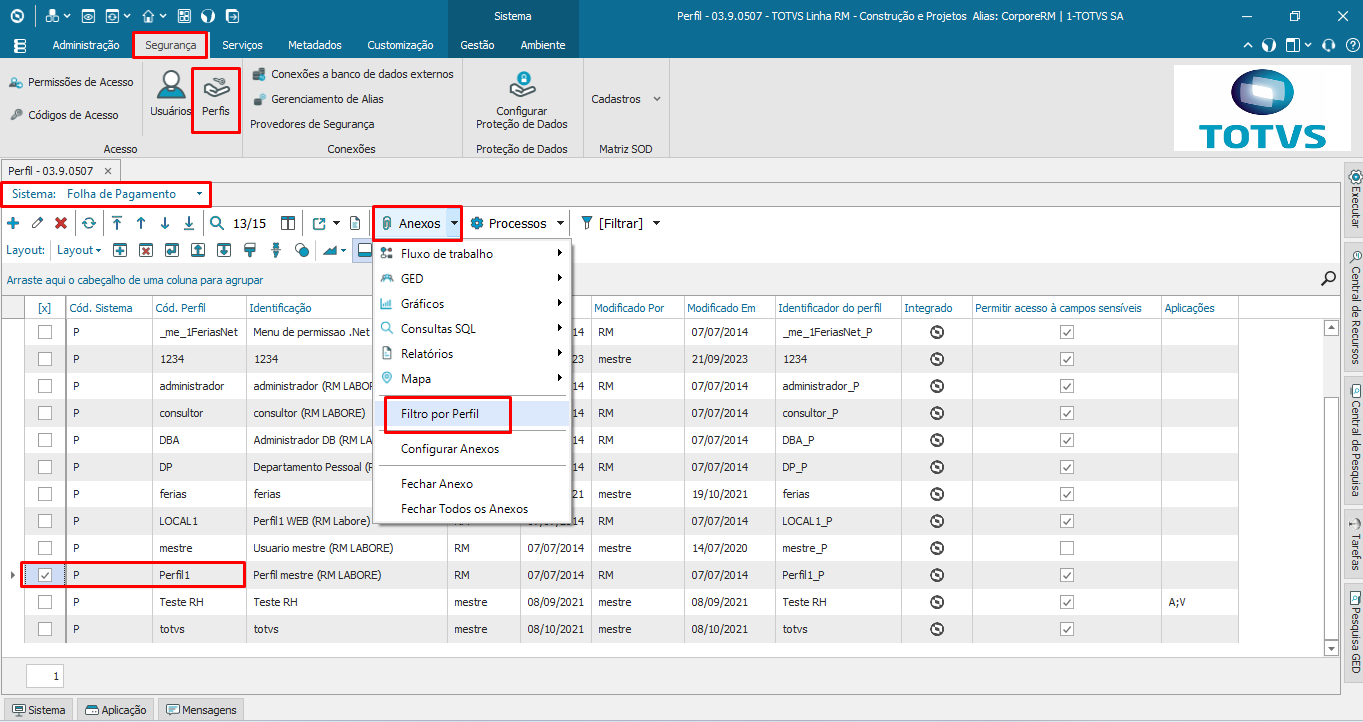
Task: Click the page number field showing 1
Action: [x=45, y=676]
